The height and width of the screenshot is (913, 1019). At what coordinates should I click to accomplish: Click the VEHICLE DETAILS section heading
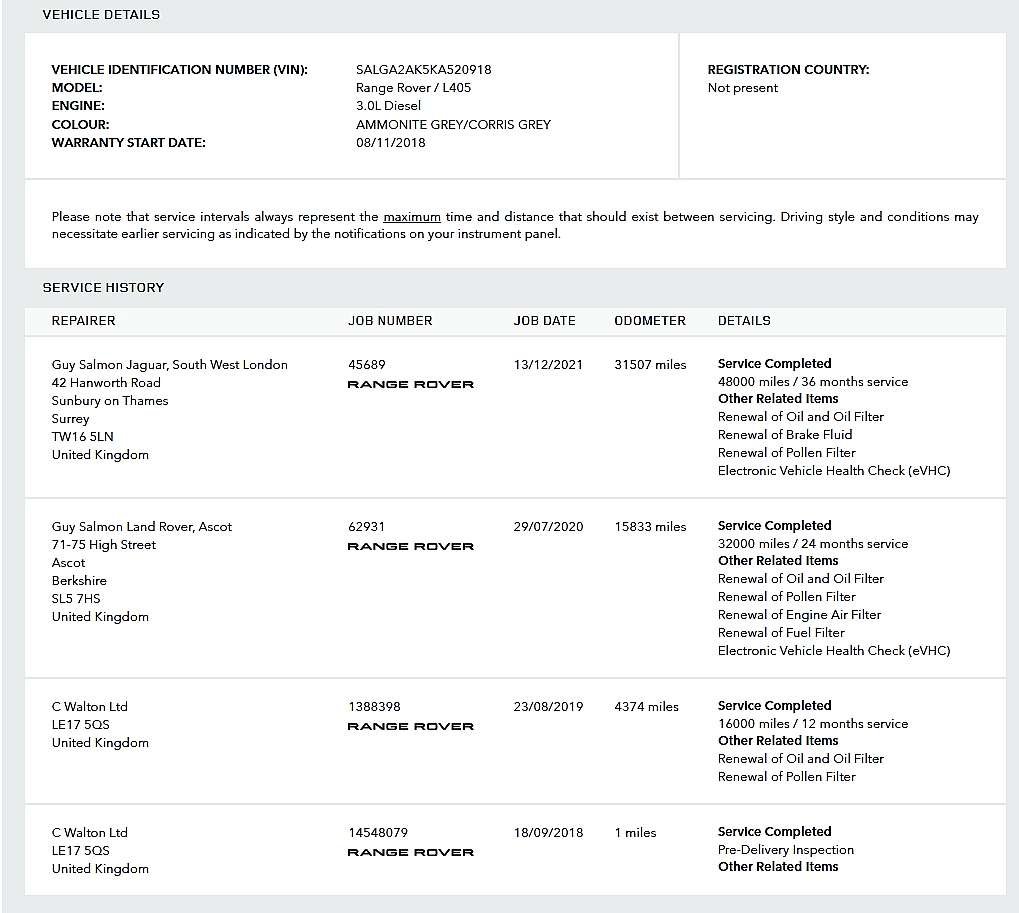[x=101, y=14]
